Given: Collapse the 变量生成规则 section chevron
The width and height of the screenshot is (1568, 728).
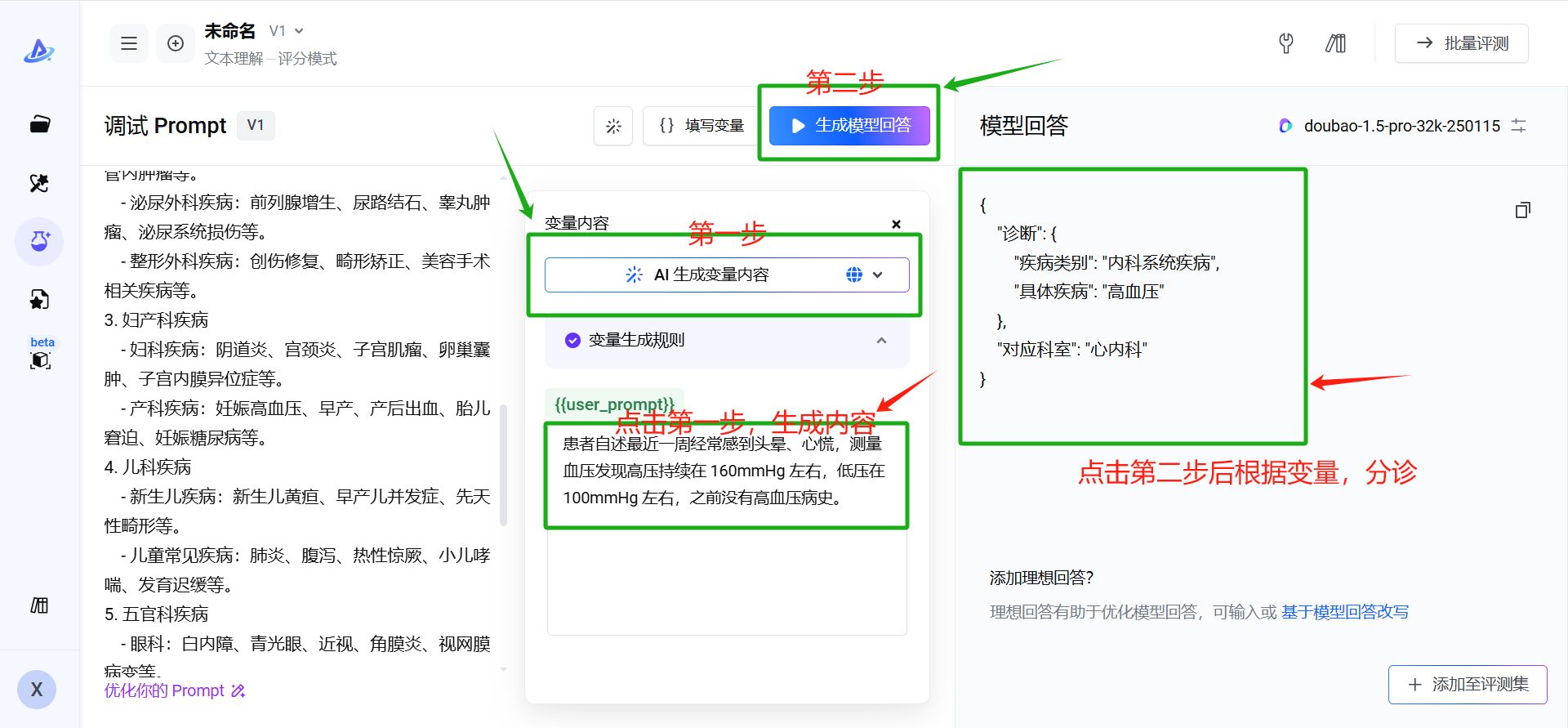Looking at the screenshot, I should 881,340.
